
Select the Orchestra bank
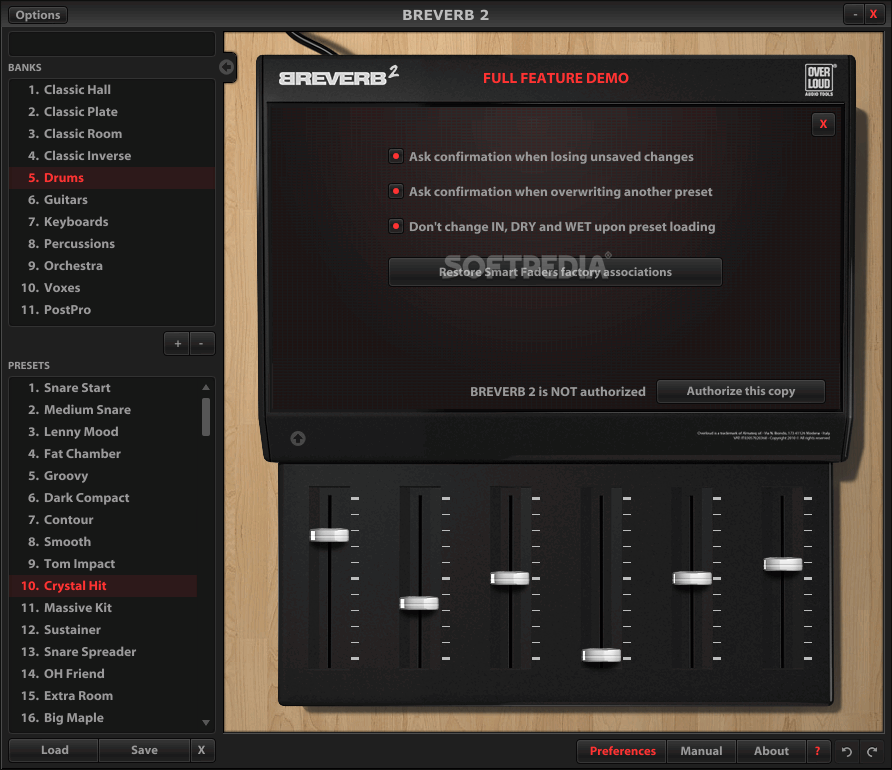(x=112, y=266)
